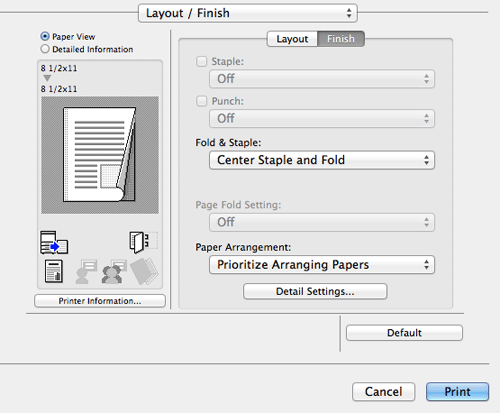Click the Fold & Staple label
Viewport: 500px width, 413px height.
tap(228, 143)
